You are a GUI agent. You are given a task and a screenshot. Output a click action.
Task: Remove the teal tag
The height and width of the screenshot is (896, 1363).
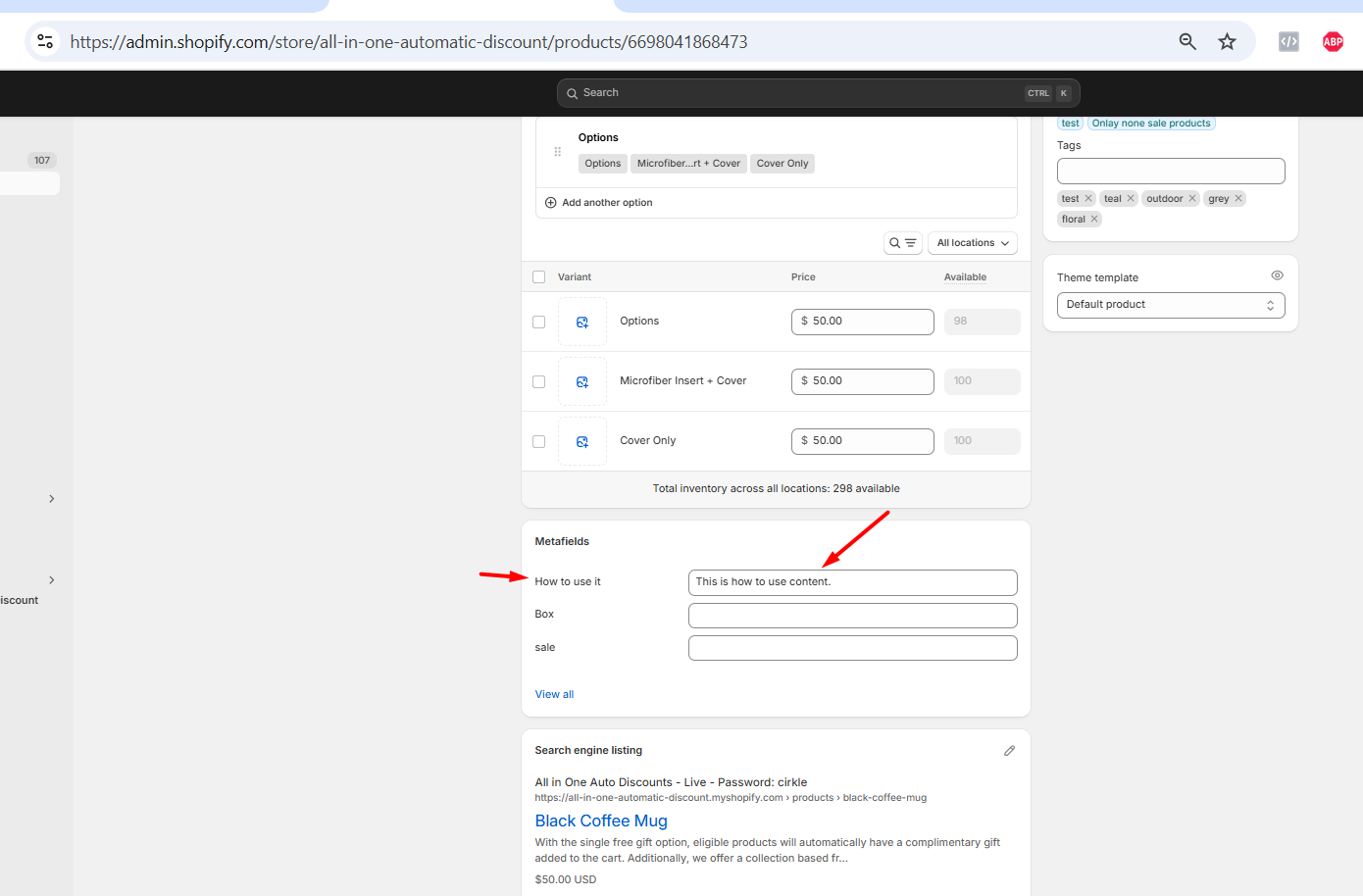pos(1131,198)
